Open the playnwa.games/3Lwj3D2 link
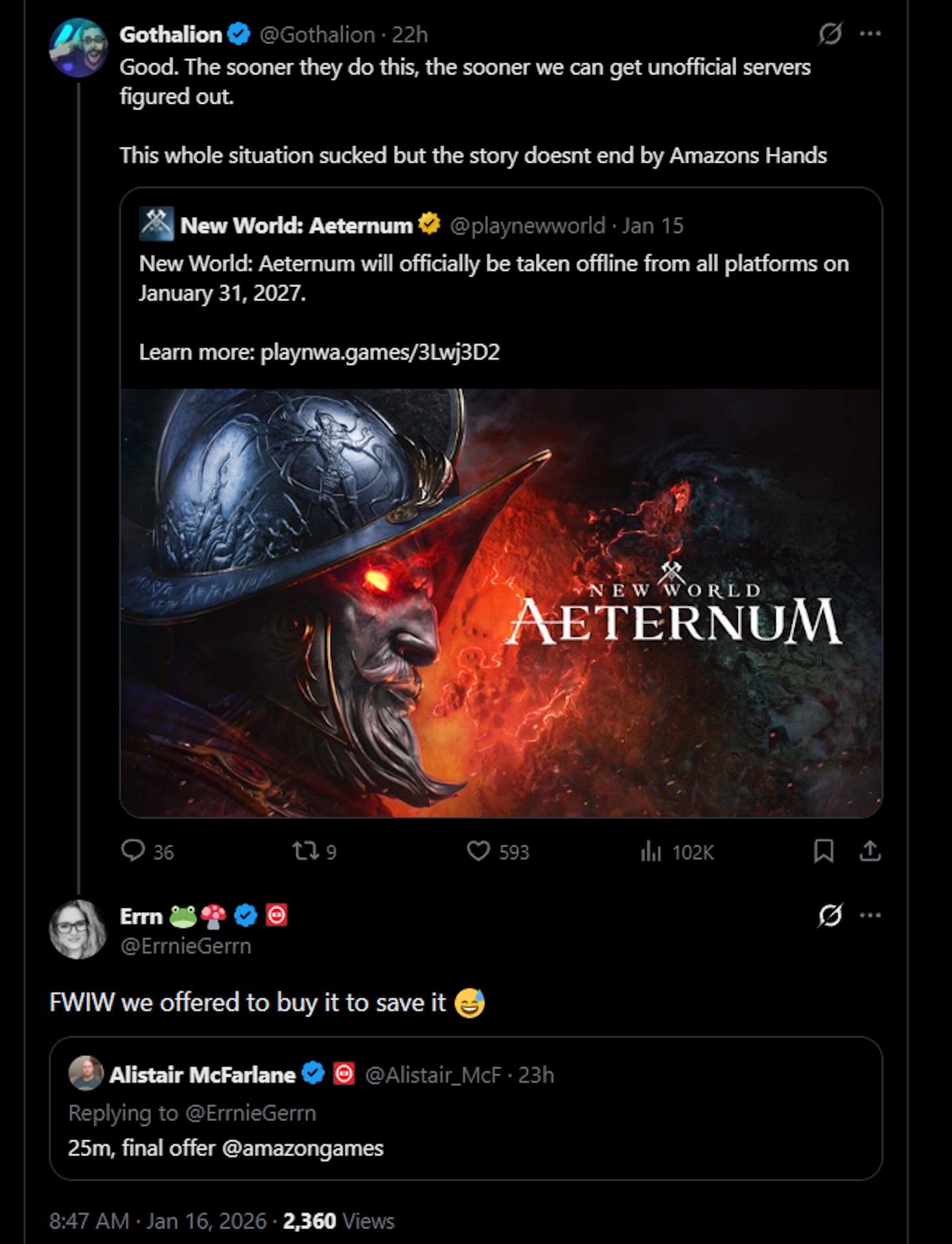 [380, 352]
